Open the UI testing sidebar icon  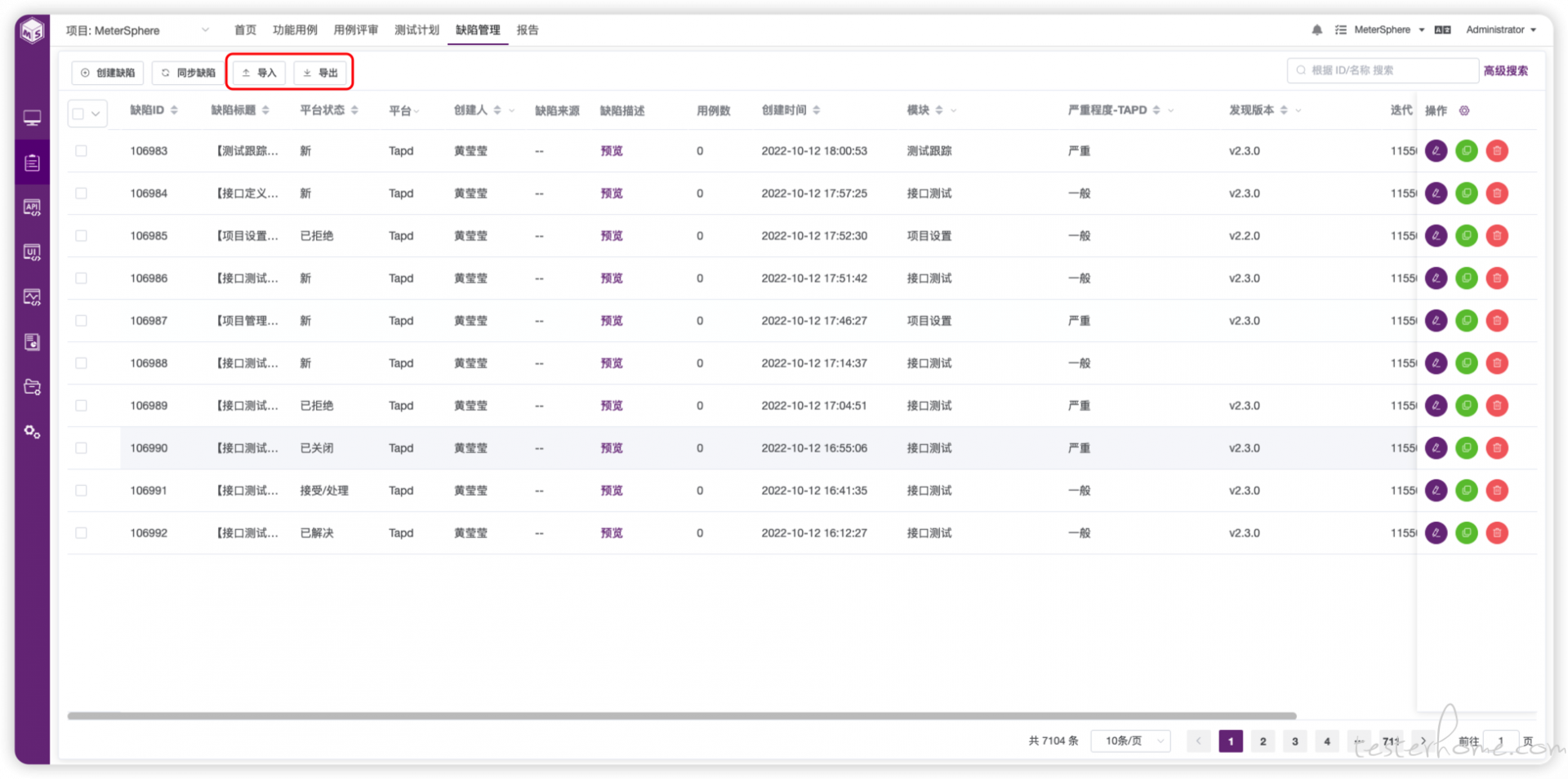pyautogui.click(x=32, y=252)
